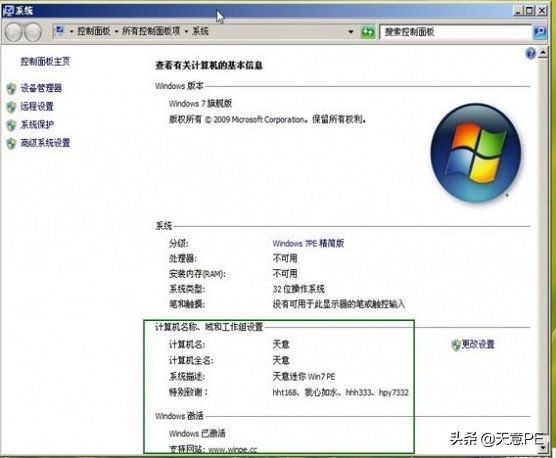Click the 不可用 value beside 安装内存(RAM)
Screen dimensions: 556x458
click(x=285, y=273)
